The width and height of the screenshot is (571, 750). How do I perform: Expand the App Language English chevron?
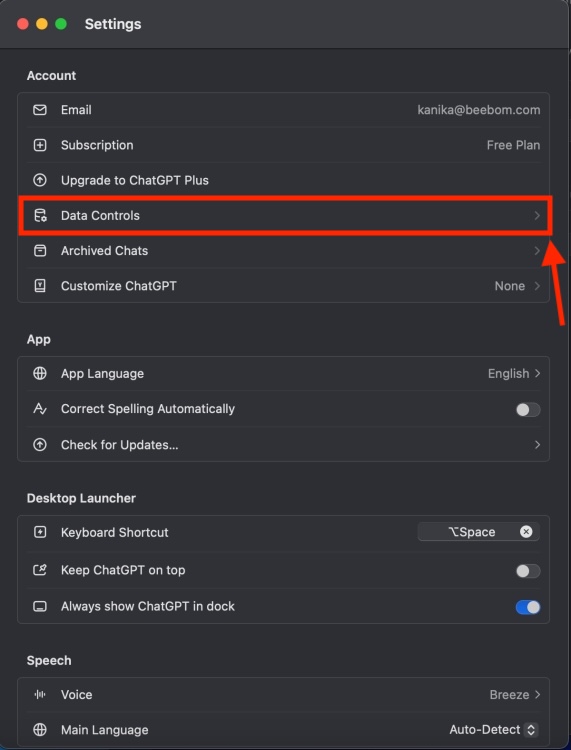(538, 373)
